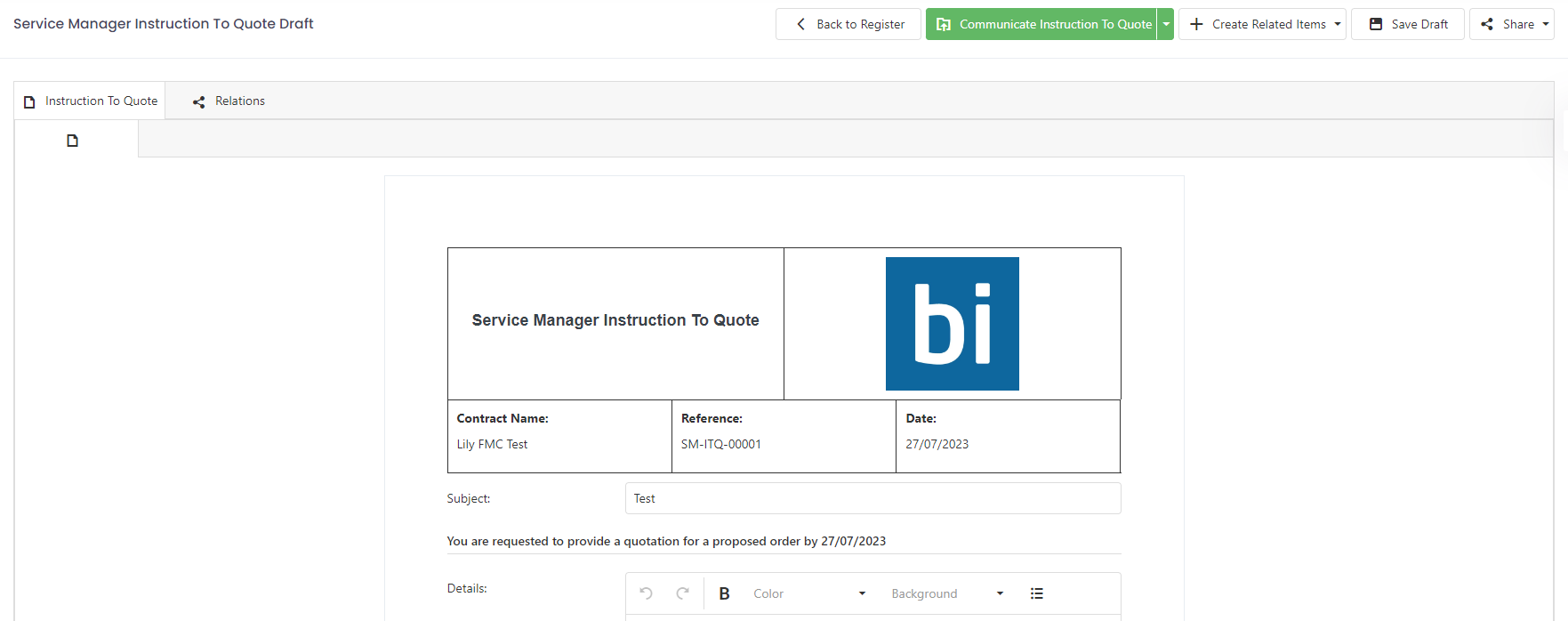Click the floppy disk Save icon

click(x=1376, y=24)
